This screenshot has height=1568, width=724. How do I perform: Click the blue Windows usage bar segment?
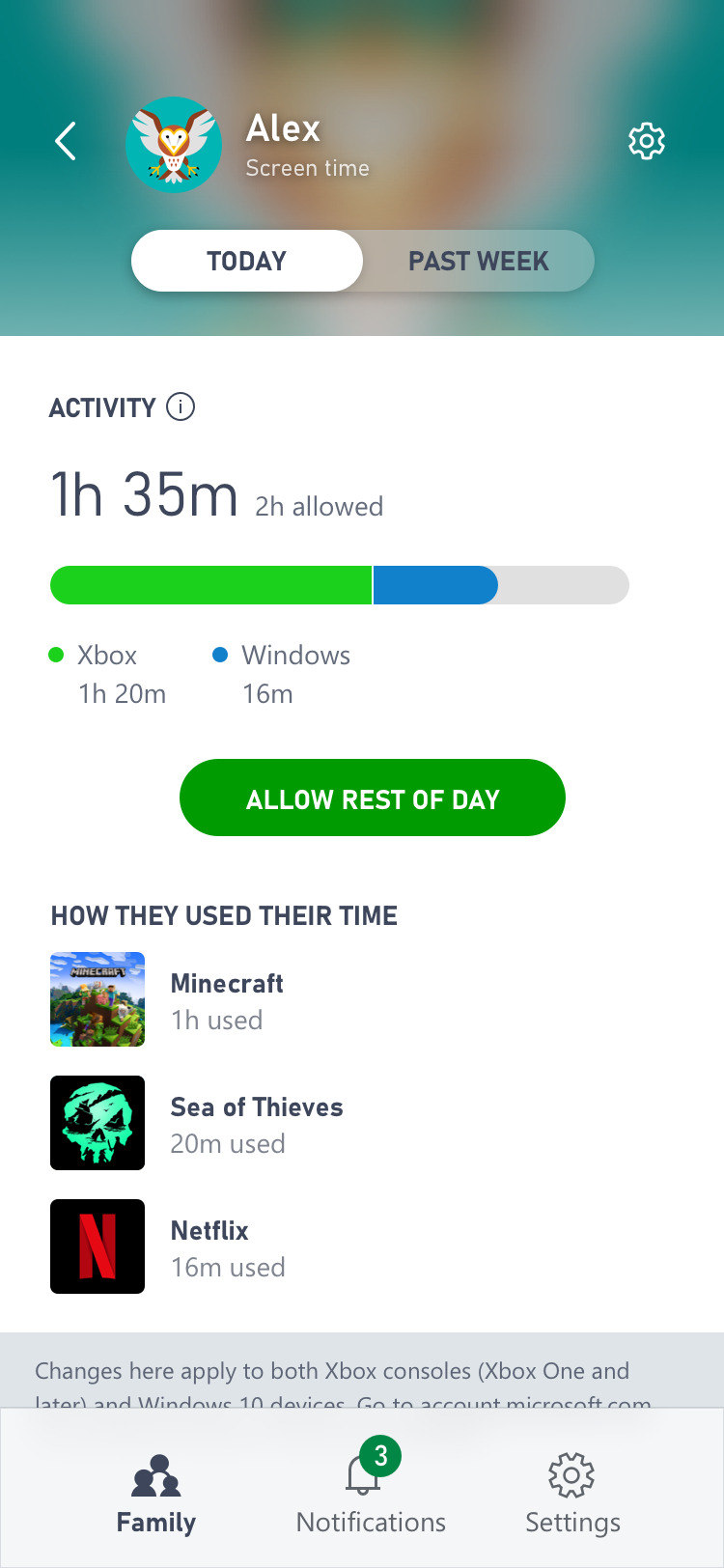(434, 585)
